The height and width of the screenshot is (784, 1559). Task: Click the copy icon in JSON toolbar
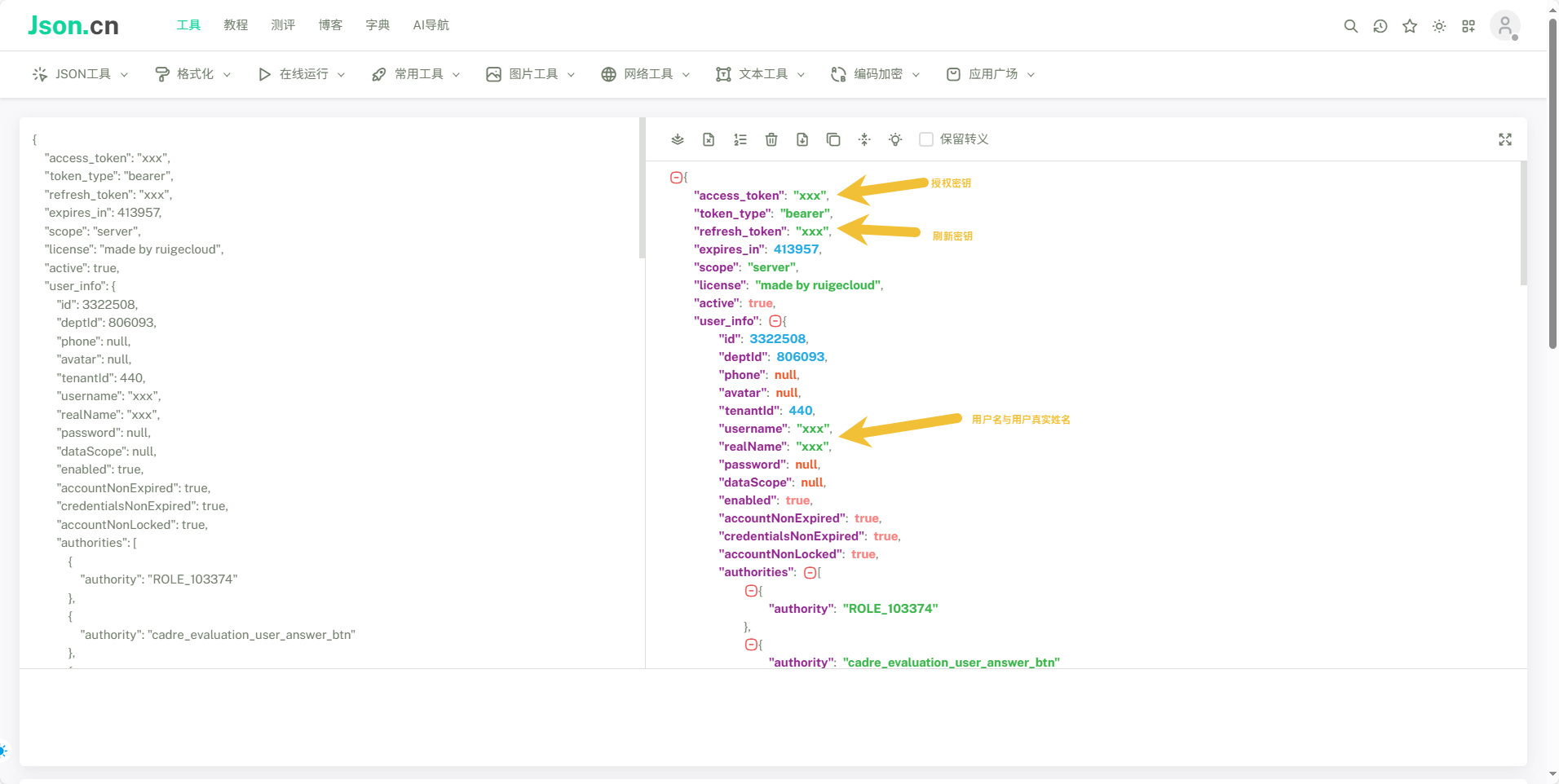click(x=833, y=139)
